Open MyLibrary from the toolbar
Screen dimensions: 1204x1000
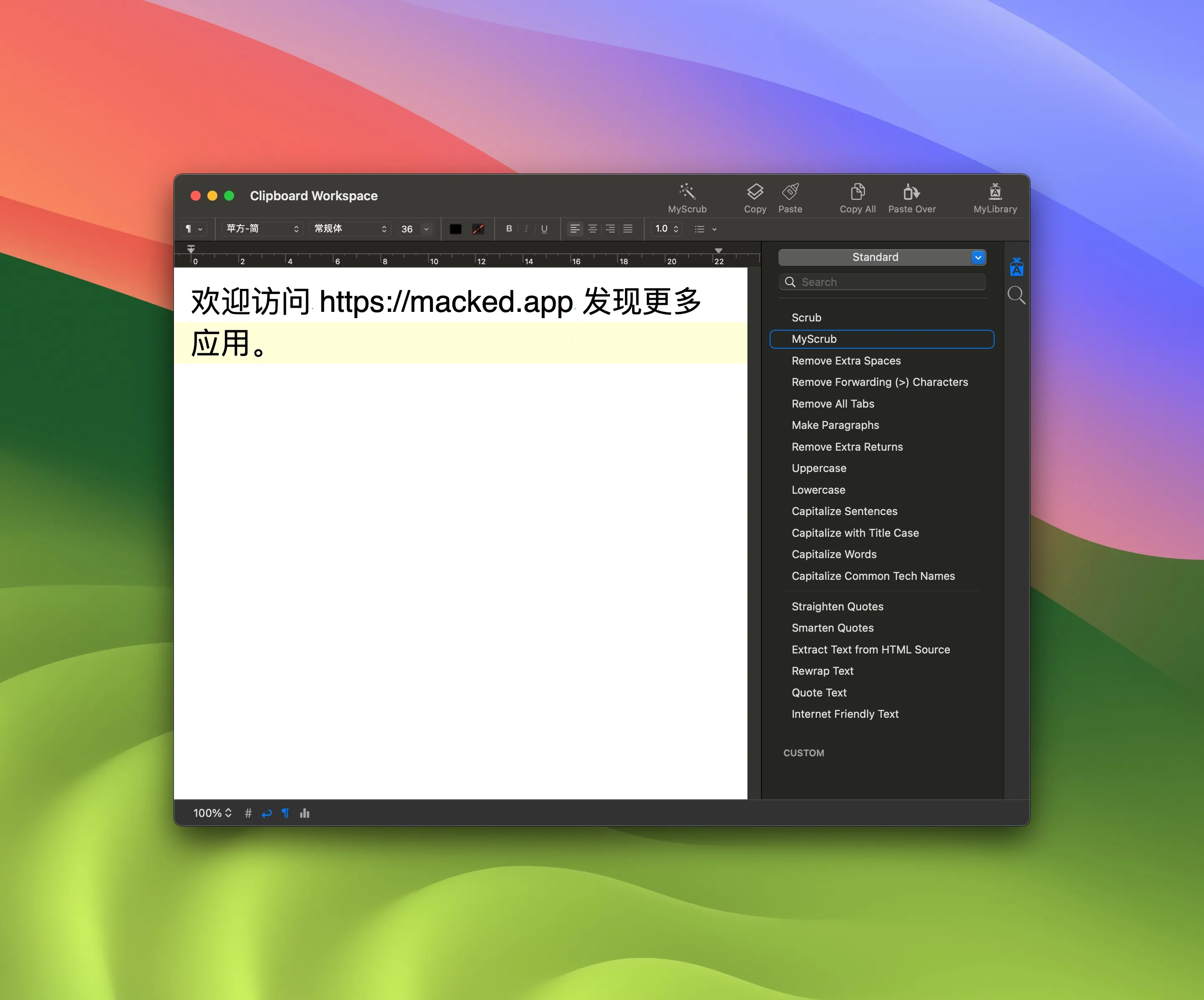(x=995, y=191)
